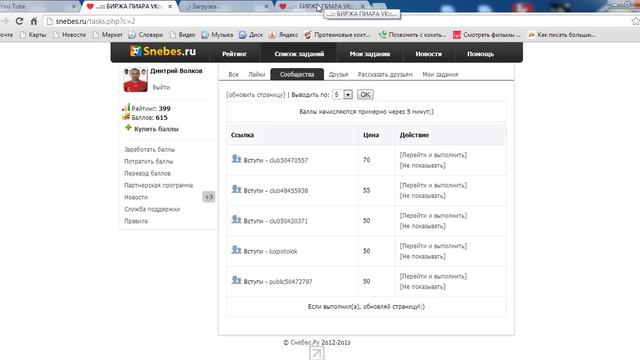Click the scroll-to-top arrow icon at bottom
This screenshot has width=640, height=360.
(x=316, y=353)
